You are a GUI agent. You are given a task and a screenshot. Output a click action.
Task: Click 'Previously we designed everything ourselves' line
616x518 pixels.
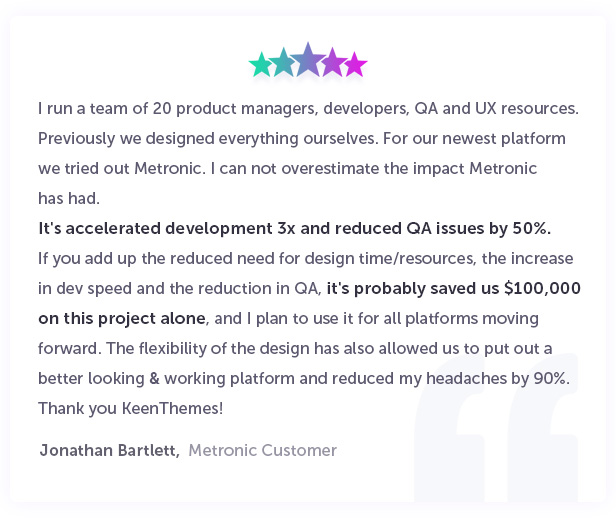pos(302,139)
